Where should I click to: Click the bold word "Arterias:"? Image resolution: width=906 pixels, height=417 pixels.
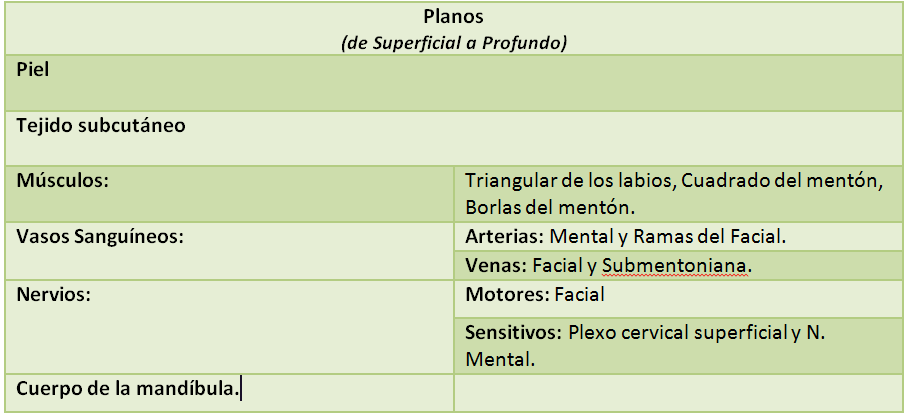pos(504,237)
